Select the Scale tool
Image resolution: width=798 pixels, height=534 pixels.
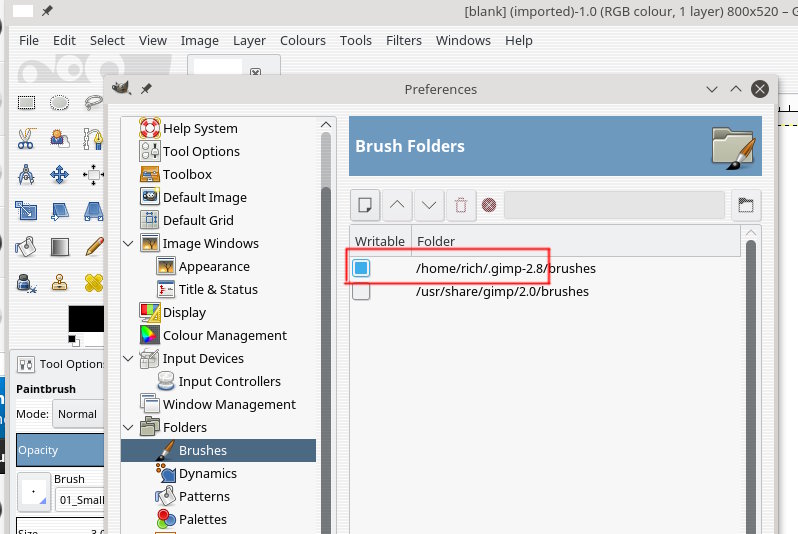[26, 211]
